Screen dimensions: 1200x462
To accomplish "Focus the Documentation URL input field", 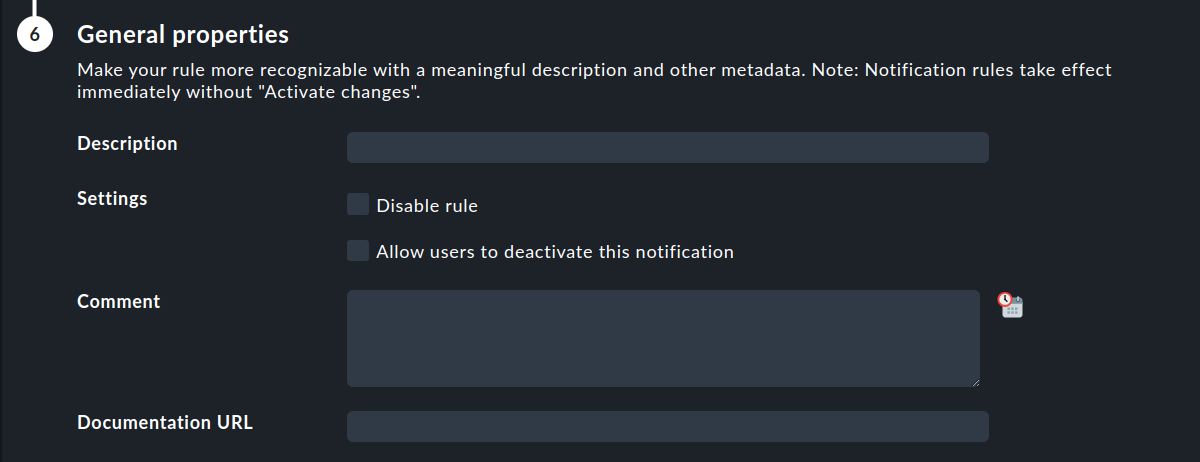I will pos(668,426).
